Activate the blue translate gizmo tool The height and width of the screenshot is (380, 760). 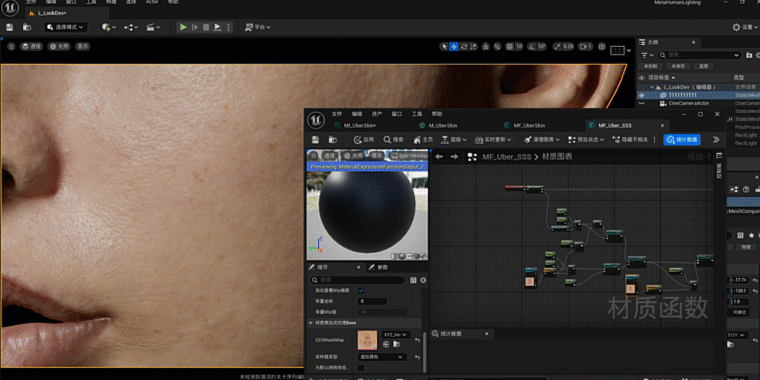(454, 47)
